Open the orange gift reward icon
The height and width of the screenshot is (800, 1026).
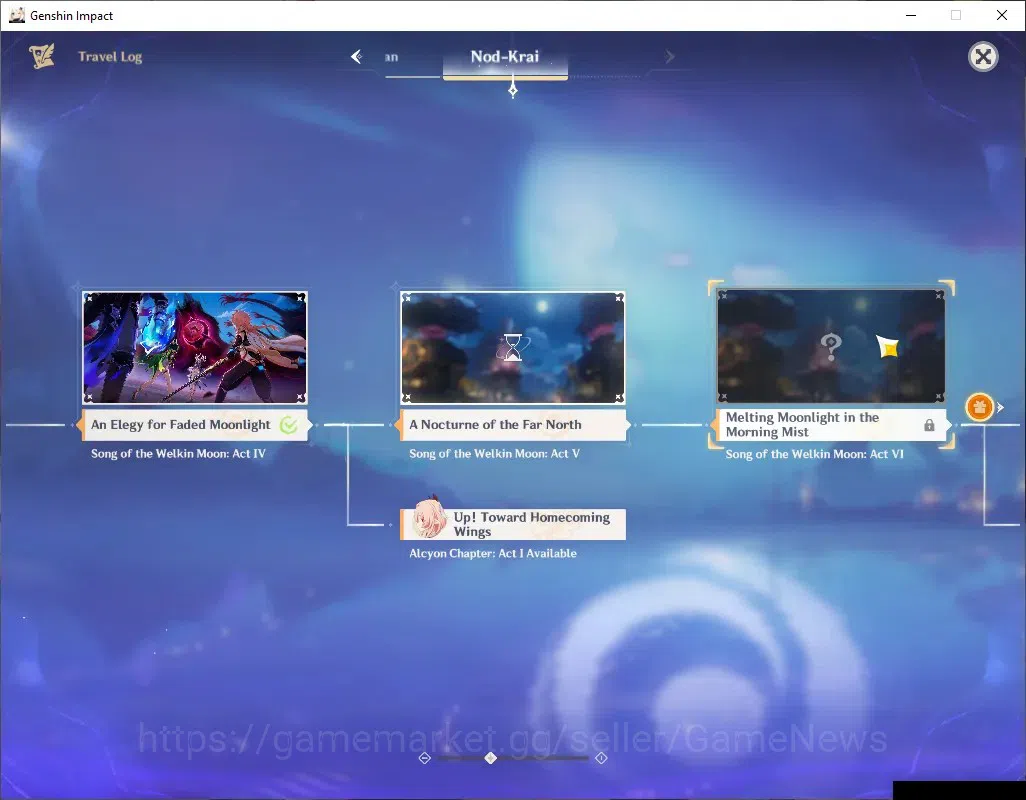click(980, 408)
